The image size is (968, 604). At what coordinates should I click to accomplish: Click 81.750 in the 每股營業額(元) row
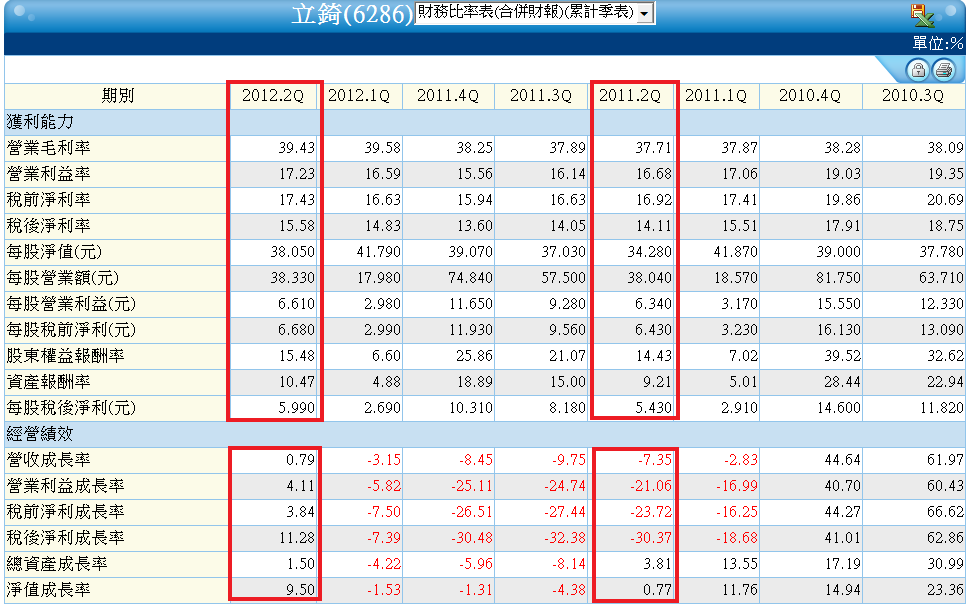(838, 277)
